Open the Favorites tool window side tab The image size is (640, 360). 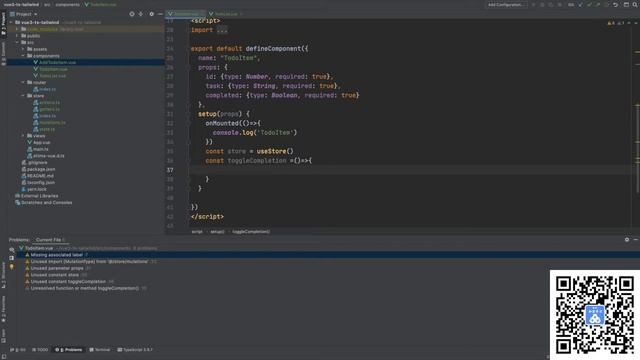[3, 309]
